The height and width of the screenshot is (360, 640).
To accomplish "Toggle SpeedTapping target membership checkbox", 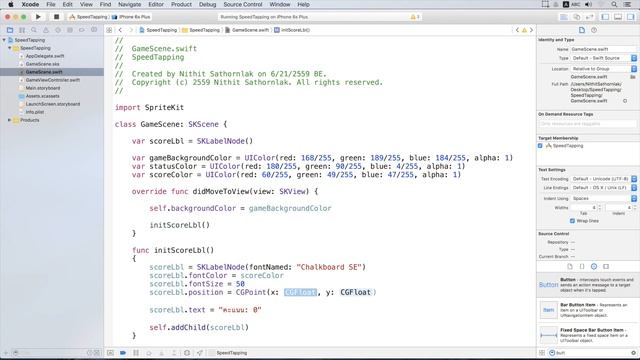I will point(540,146).
